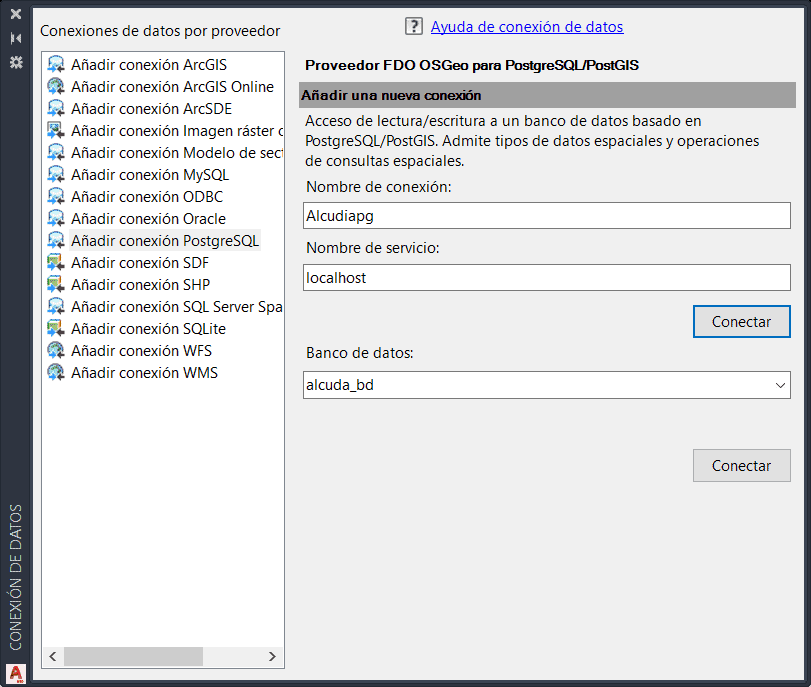The height and width of the screenshot is (687, 811).
Task: Choose Añadir conexión SHP provider
Action: click(140, 285)
